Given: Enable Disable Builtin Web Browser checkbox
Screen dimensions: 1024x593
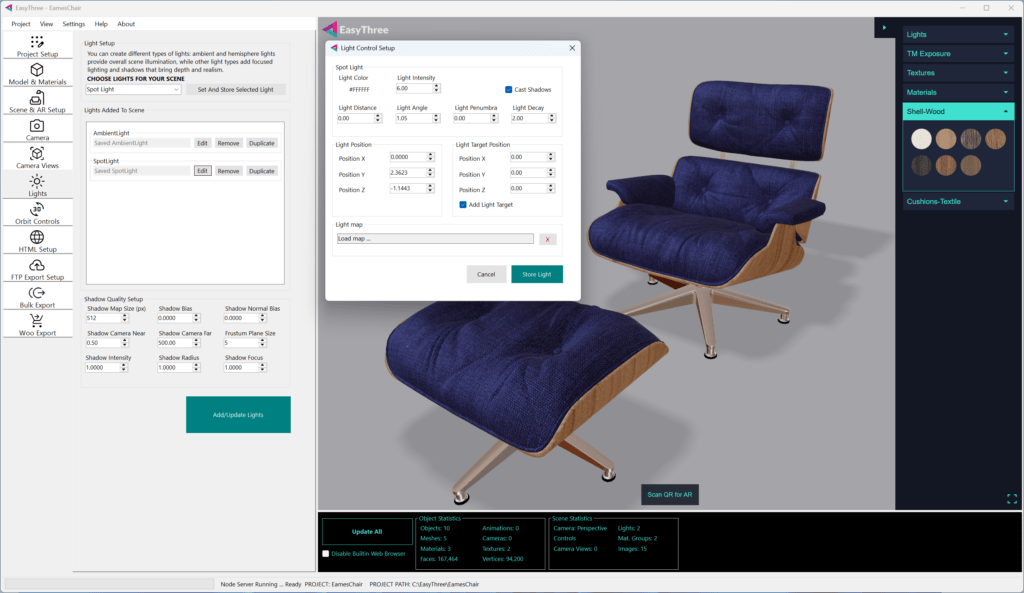Looking at the screenshot, I should click(326, 553).
